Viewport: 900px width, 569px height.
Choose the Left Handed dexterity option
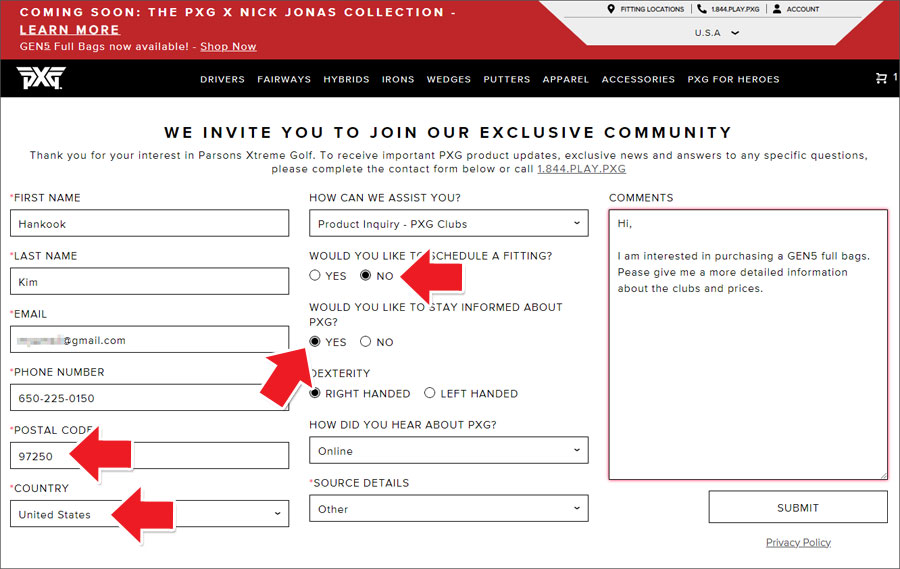click(x=429, y=393)
